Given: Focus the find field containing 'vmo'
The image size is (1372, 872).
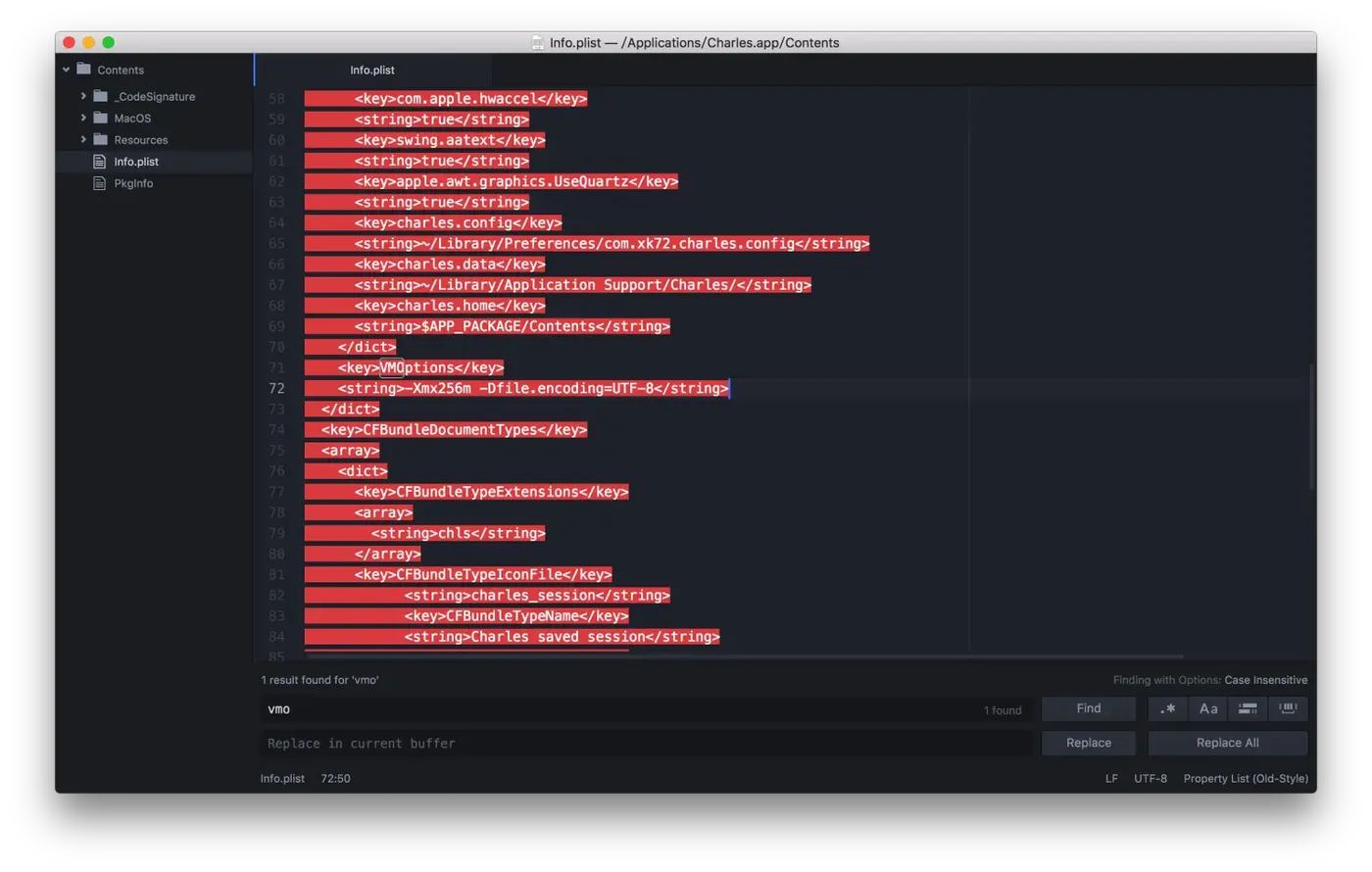Looking at the screenshot, I should 645,709.
